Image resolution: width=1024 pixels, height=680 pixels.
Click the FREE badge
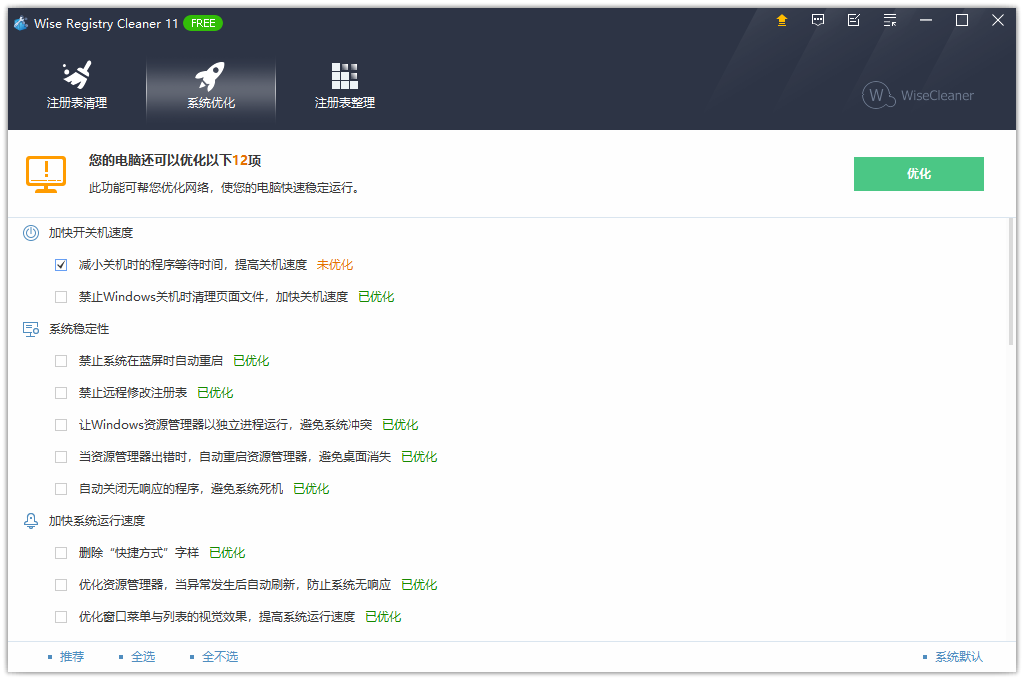[x=203, y=24]
